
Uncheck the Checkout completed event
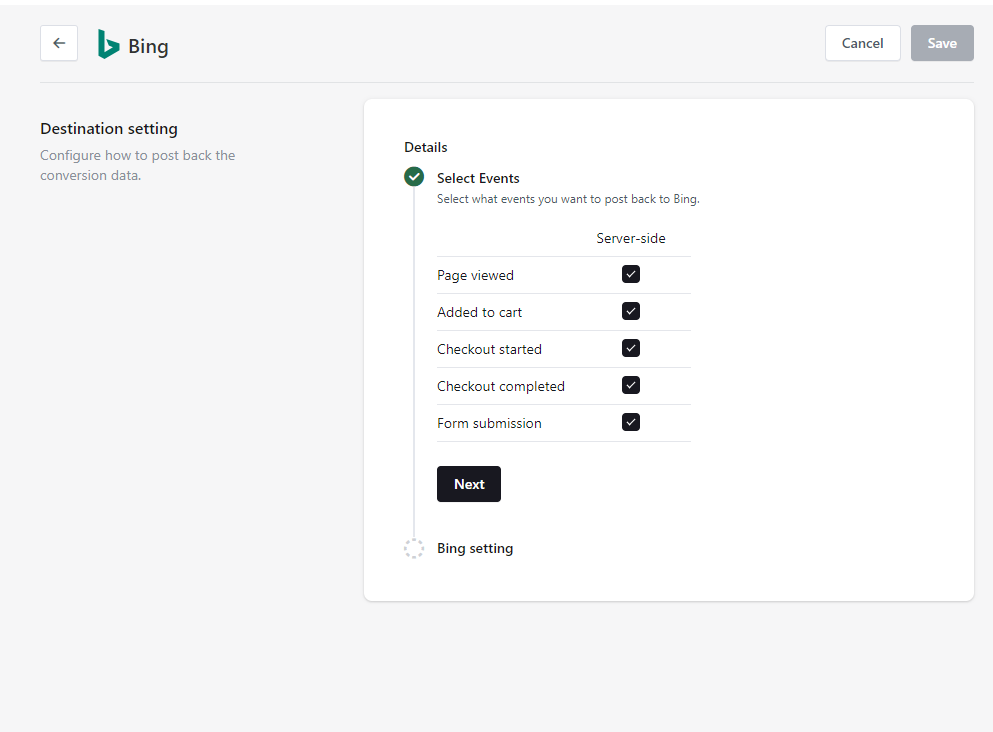tap(631, 384)
